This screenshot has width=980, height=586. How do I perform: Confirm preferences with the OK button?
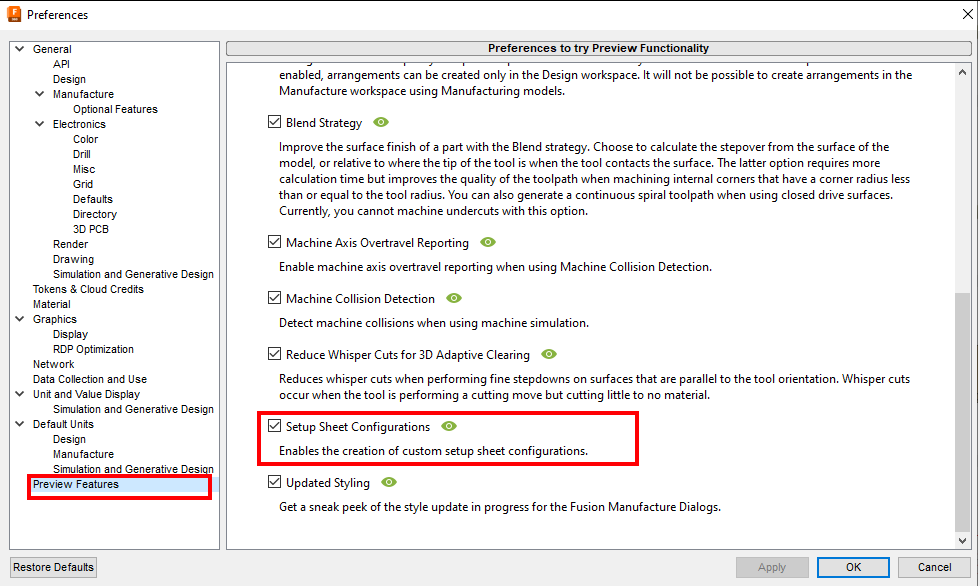tap(852, 567)
